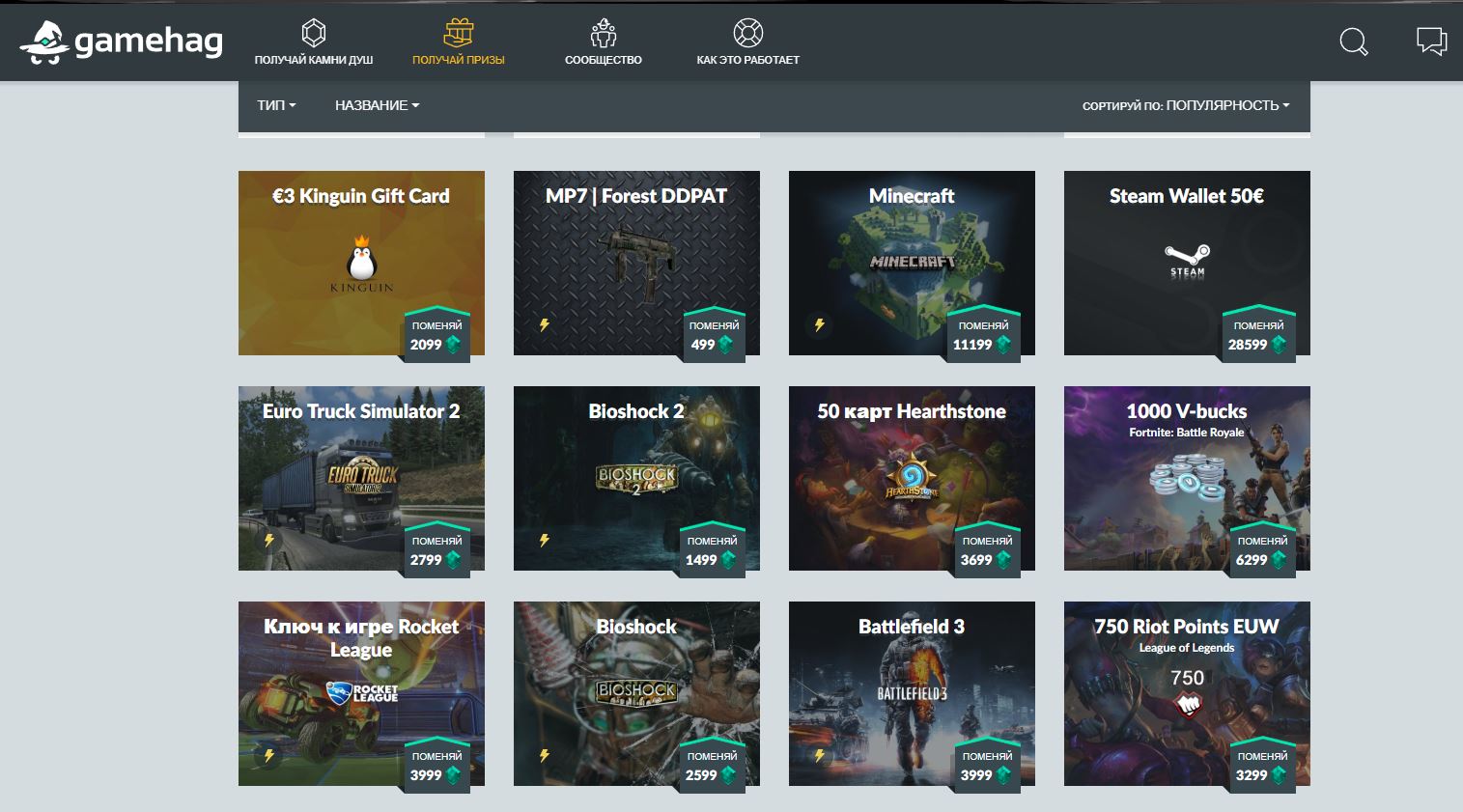The width and height of the screenshot is (1463, 812).
Task: Click the Bioshock 2 logo
Action: pyautogui.click(x=636, y=478)
